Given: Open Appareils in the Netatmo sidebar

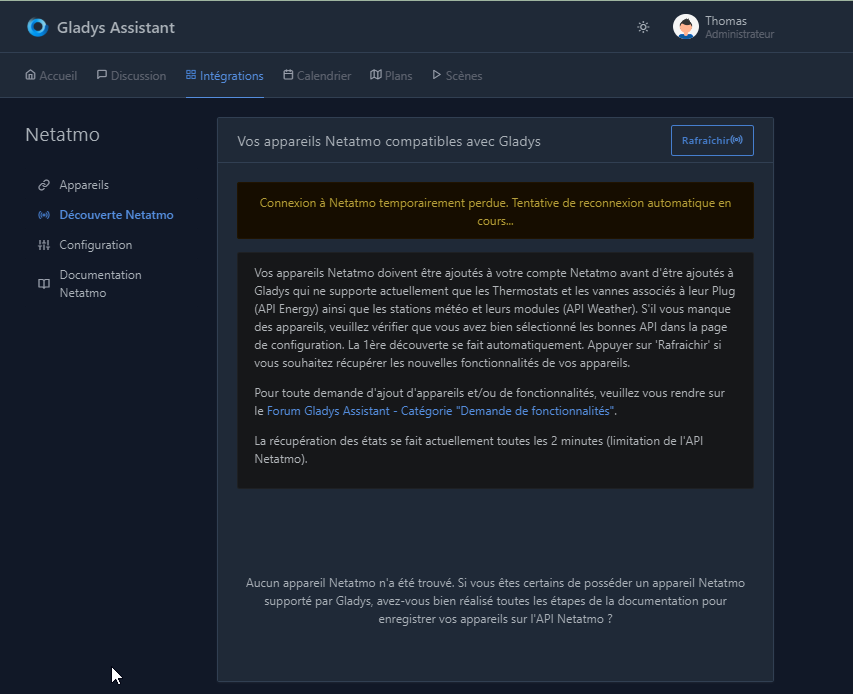Looking at the screenshot, I should (x=84, y=185).
